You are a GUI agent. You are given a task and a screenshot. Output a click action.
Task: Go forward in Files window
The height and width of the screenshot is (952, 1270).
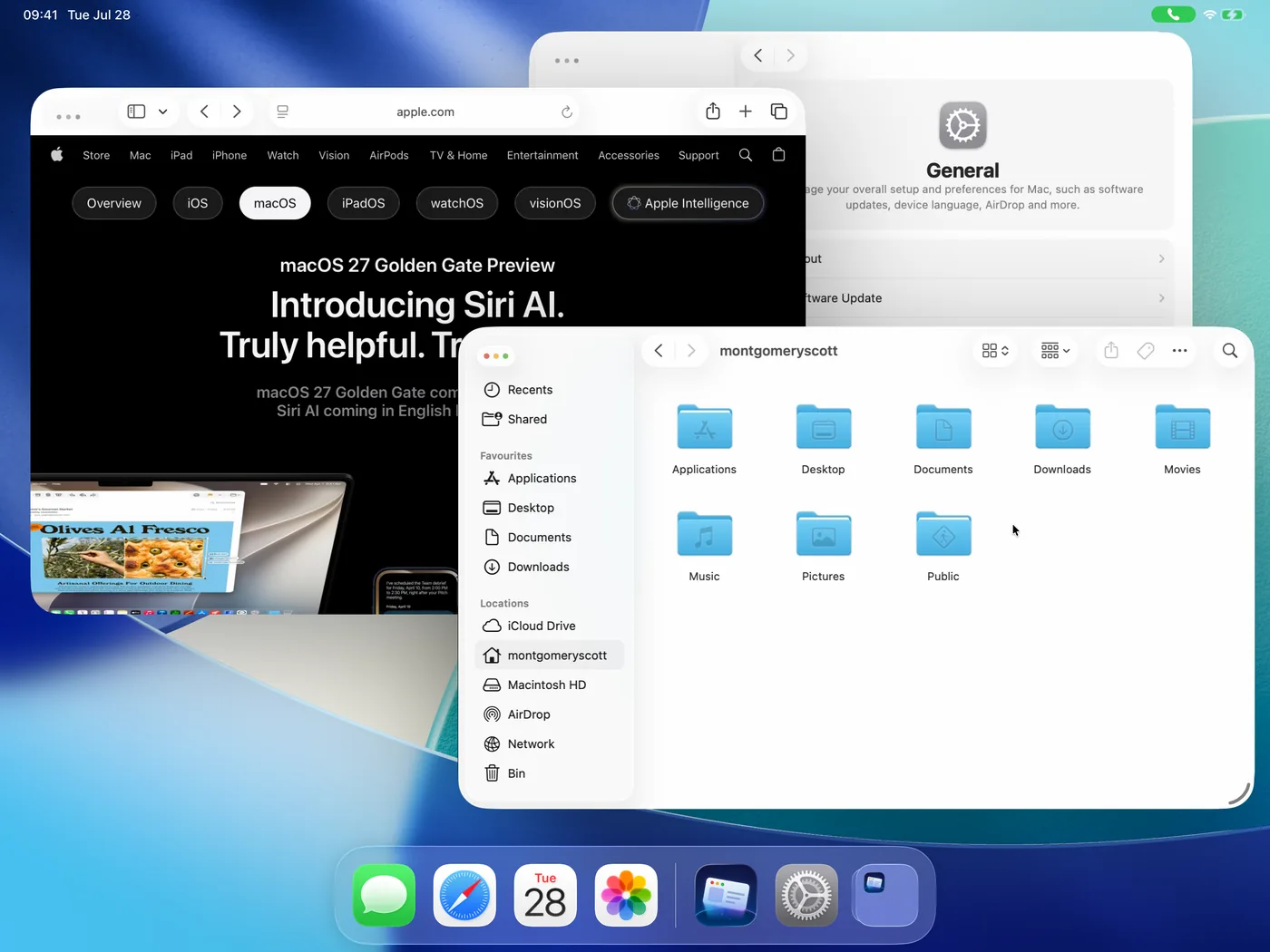pyautogui.click(x=691, y=351)
